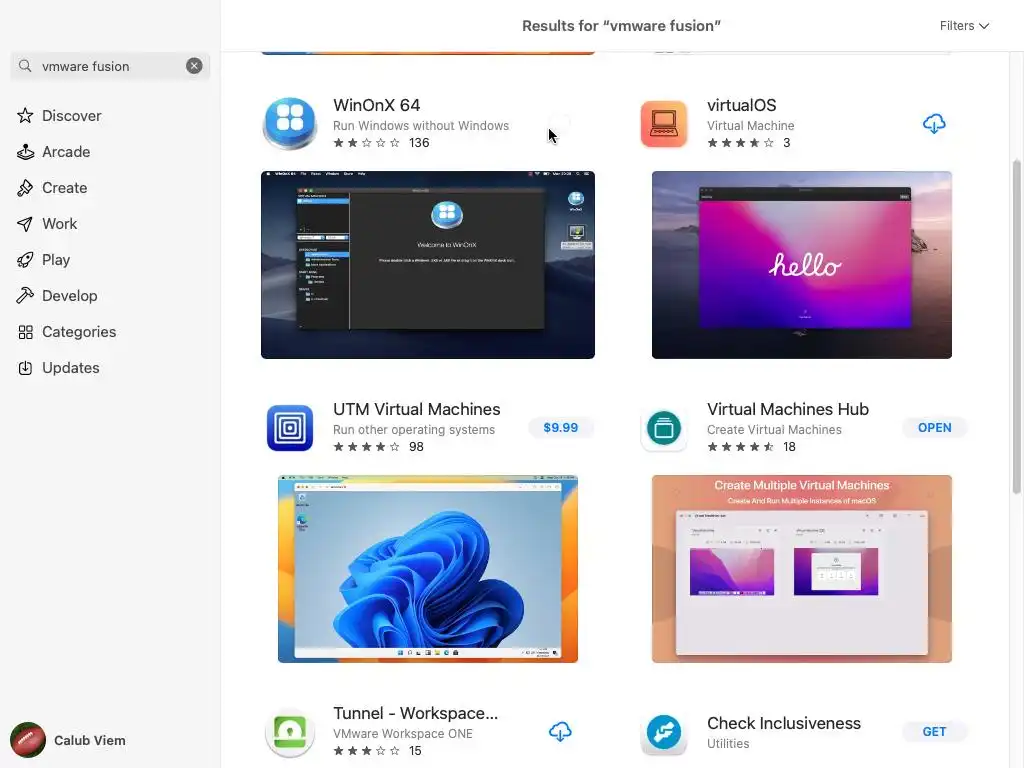Open the Calub Viem account profile
Viewport: 1024px width, 768px height.
pyautogui.click(x=68, y=740)
